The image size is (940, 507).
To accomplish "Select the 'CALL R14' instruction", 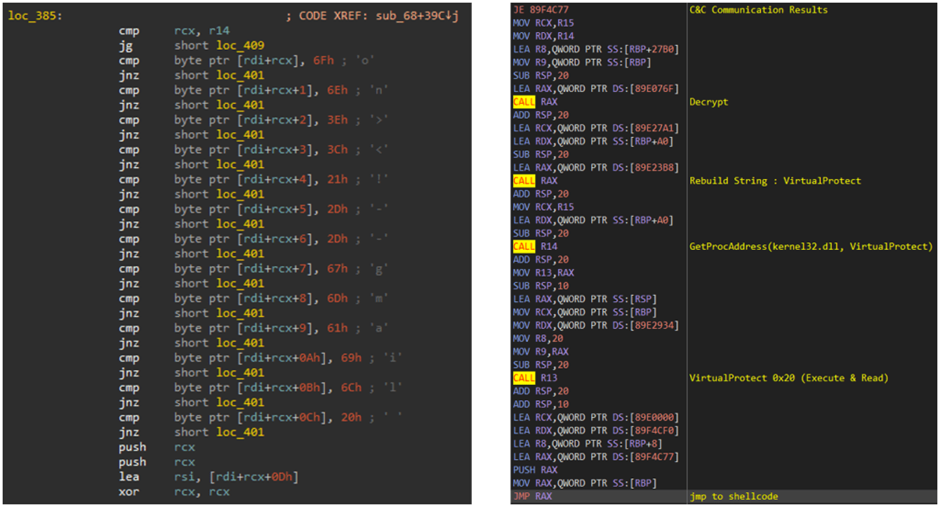I will [535, 246].
